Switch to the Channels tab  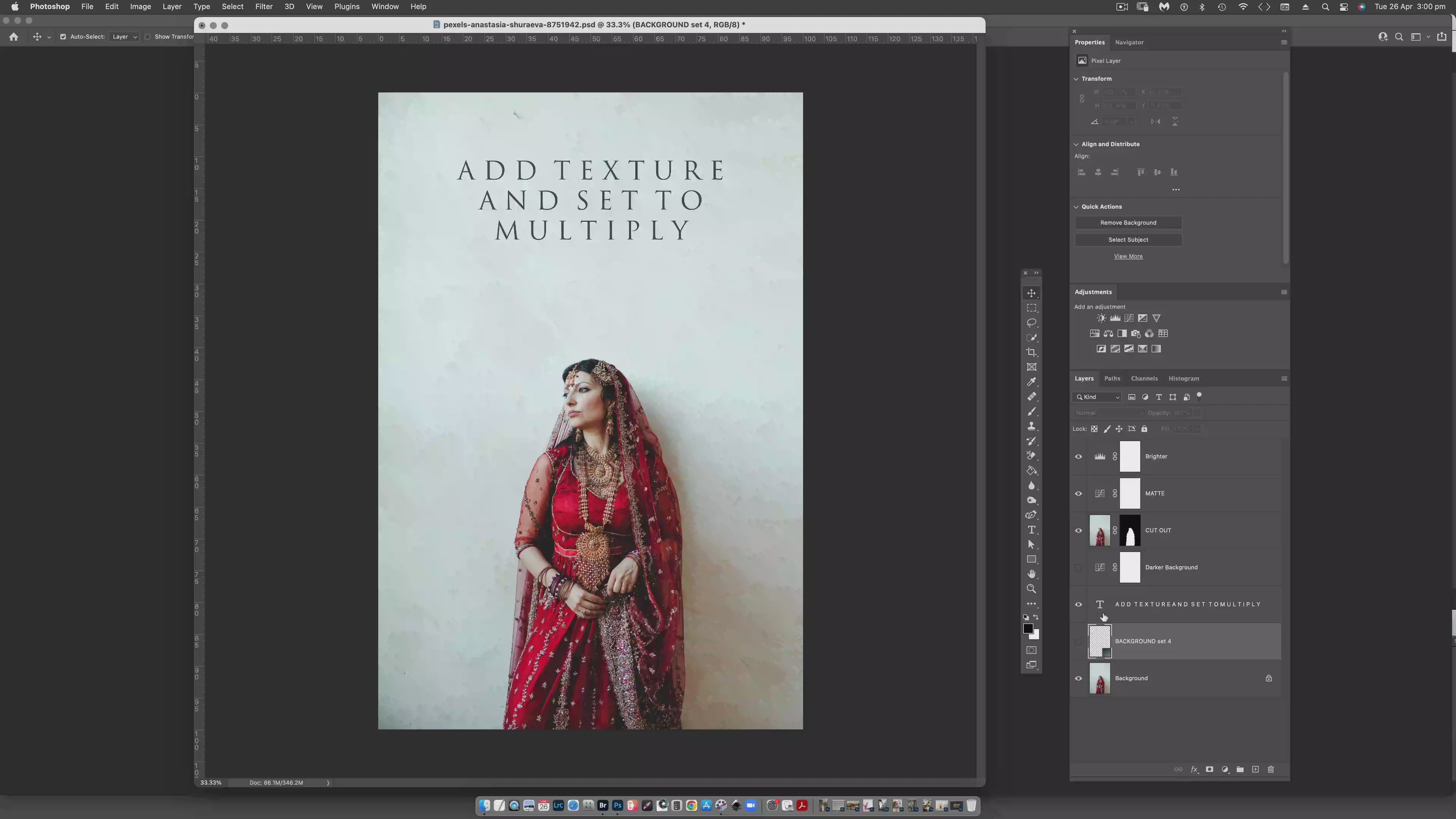(1144, 379)
